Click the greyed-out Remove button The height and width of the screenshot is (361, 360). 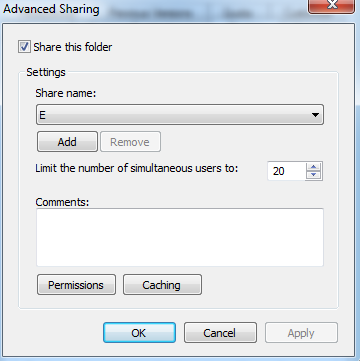130,142
